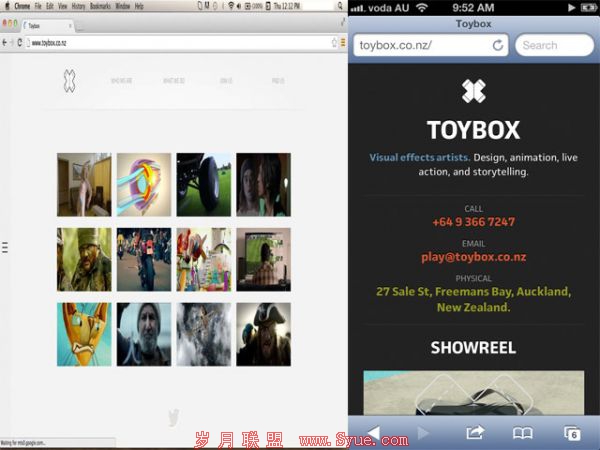The height and width of the screenshot is (450, 600).
Task: Open the orange cartoon cat thumbnail
Action: tap(84, 334)
